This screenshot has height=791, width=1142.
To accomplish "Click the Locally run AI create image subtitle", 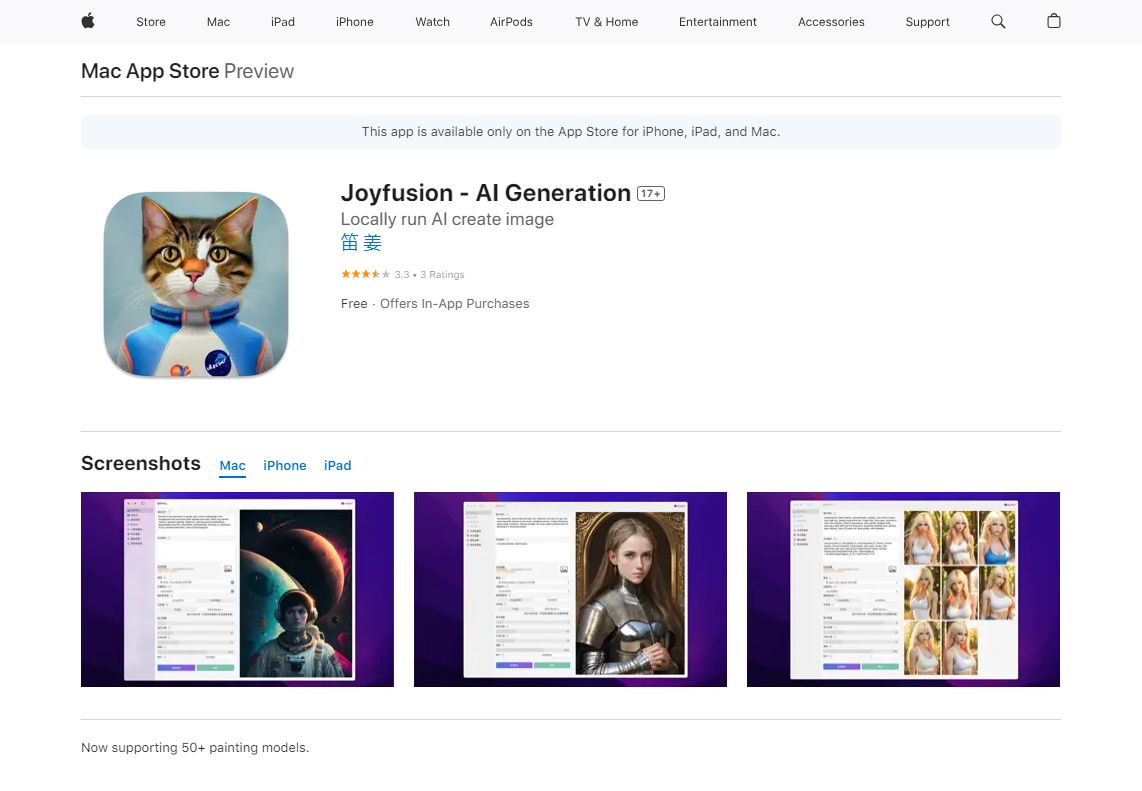I will point(447,219).
